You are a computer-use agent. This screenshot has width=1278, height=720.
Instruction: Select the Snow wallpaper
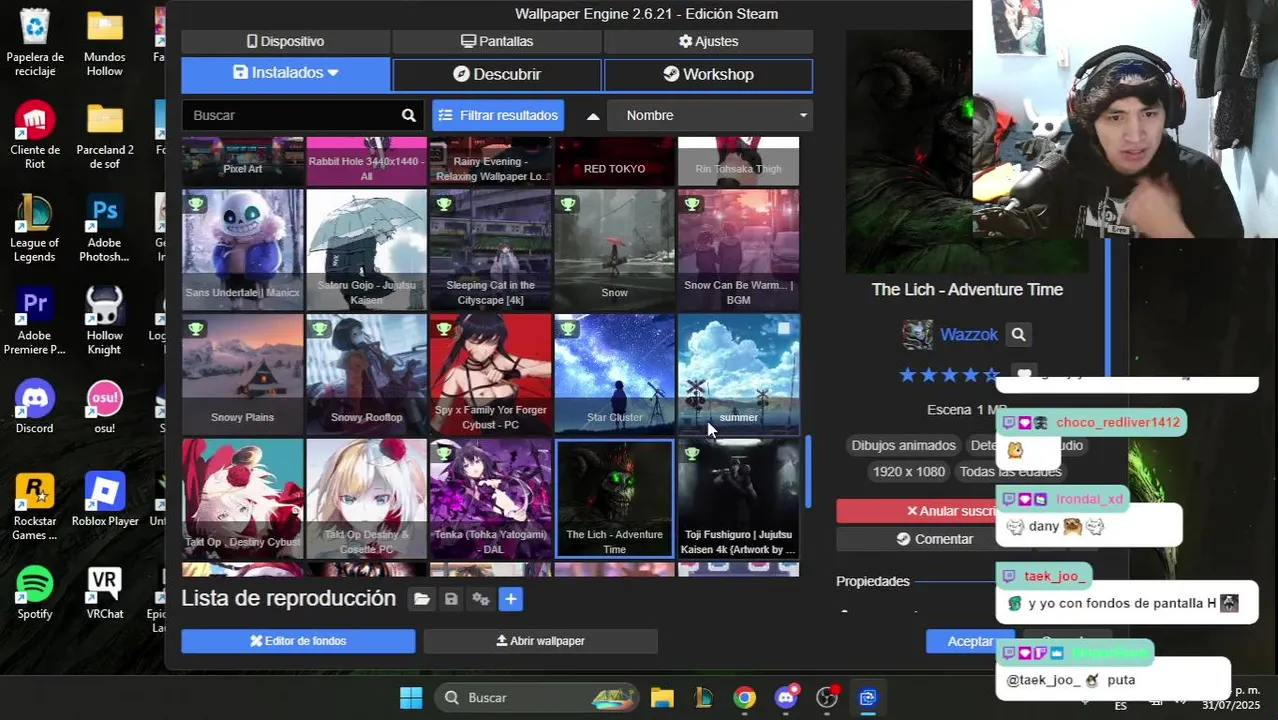tap(614, 250)
